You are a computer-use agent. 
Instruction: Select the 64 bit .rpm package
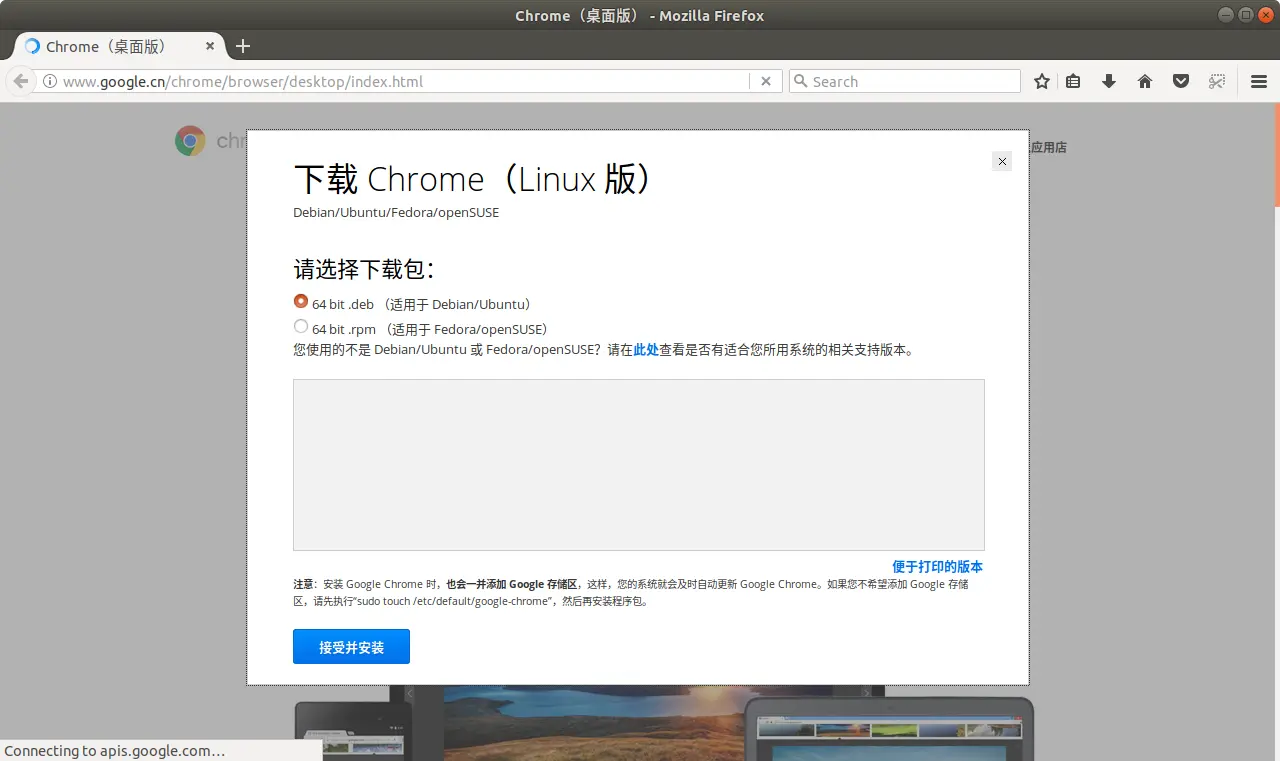tap(300, 326)
